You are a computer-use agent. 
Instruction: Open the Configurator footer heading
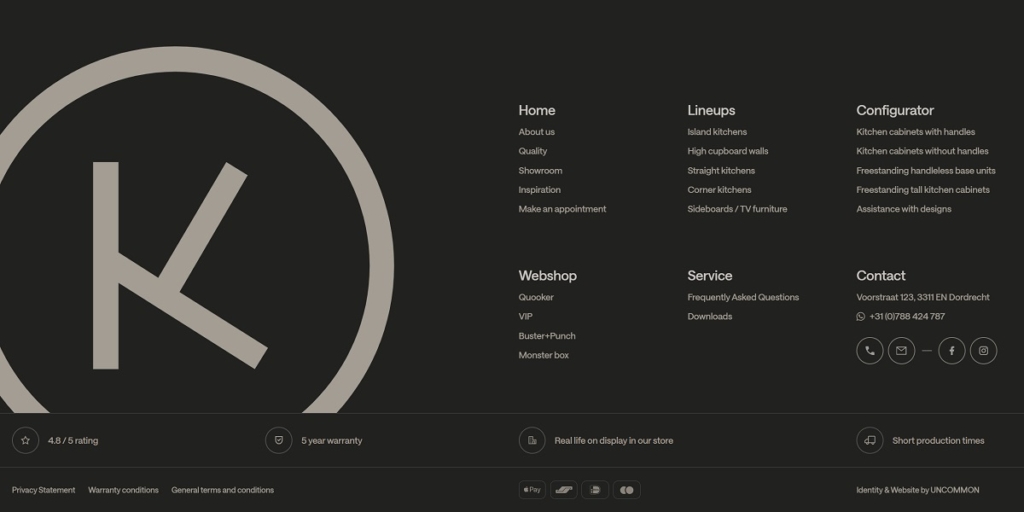894,110
